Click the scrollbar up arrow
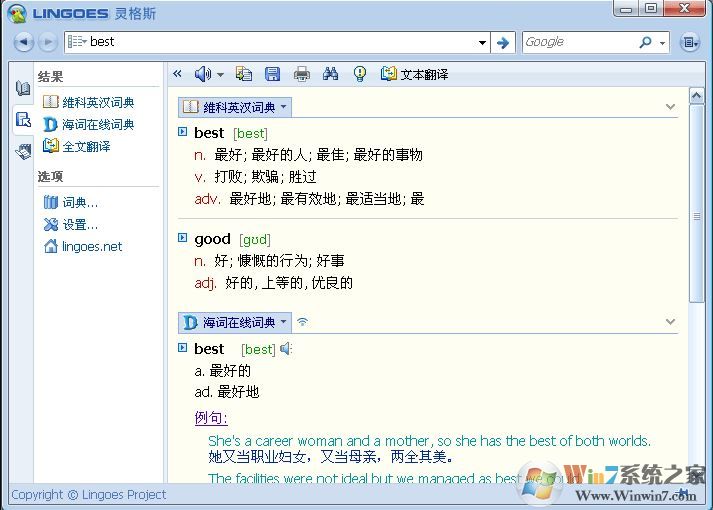 point(696,95)
